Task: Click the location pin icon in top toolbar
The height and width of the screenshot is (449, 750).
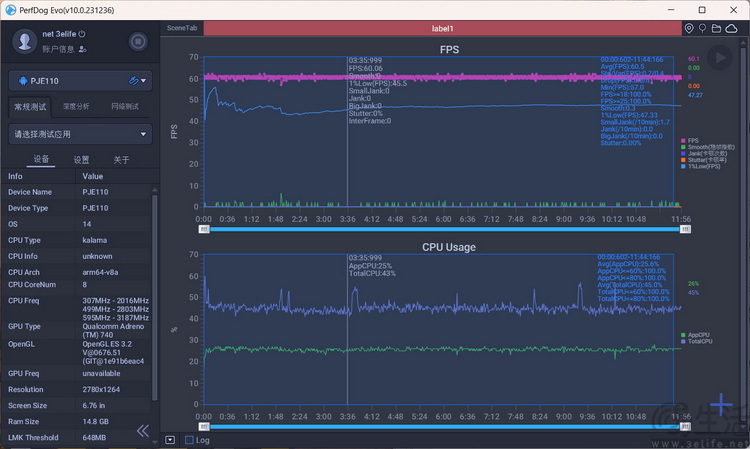Action: [x=689, y=29]
